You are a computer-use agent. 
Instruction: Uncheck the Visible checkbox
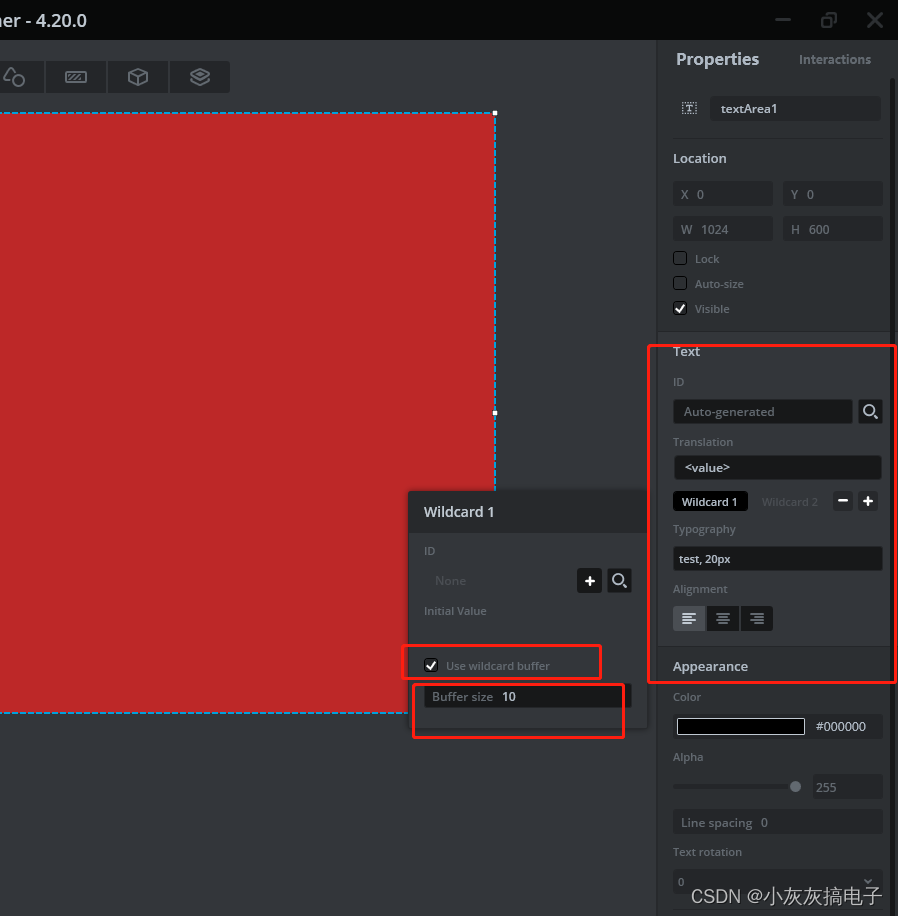coord(680,308)
